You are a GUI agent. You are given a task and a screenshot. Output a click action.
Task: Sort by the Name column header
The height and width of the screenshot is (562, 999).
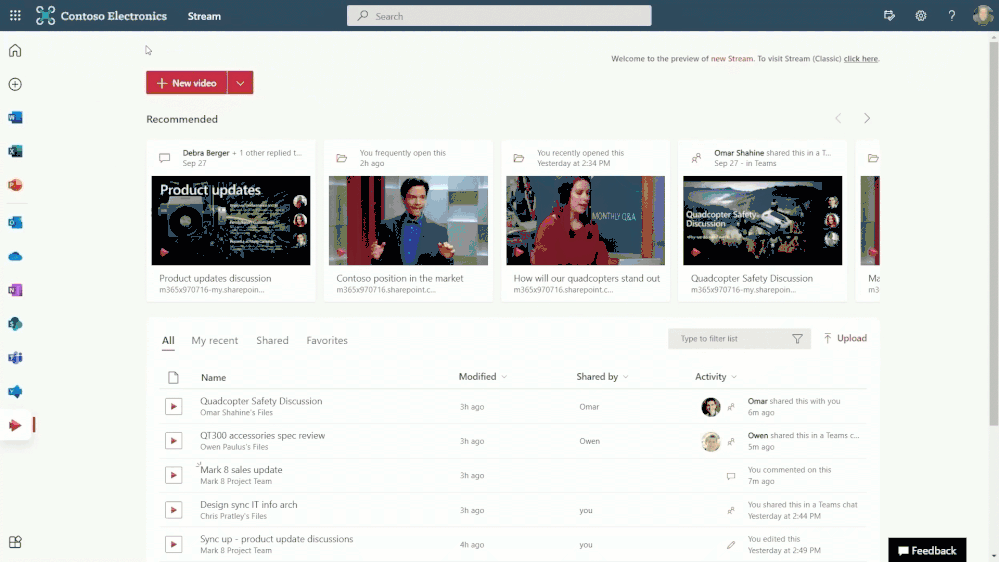[213, 377]
